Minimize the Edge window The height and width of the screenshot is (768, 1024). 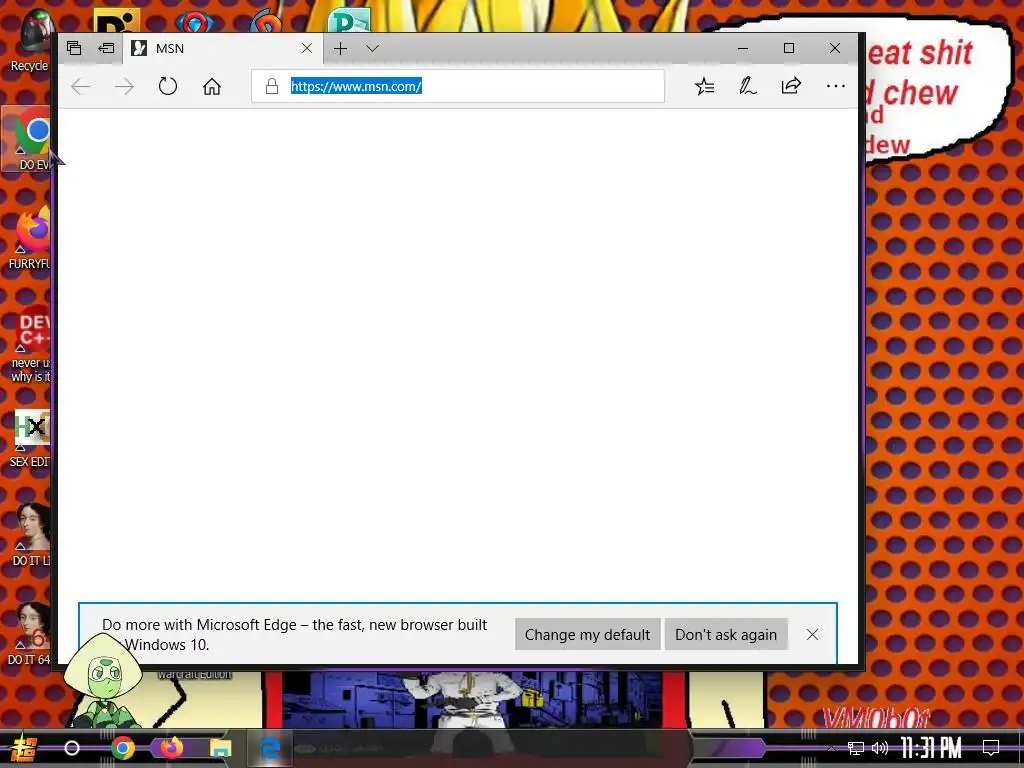pyautogui.click(x=743, y=48)
